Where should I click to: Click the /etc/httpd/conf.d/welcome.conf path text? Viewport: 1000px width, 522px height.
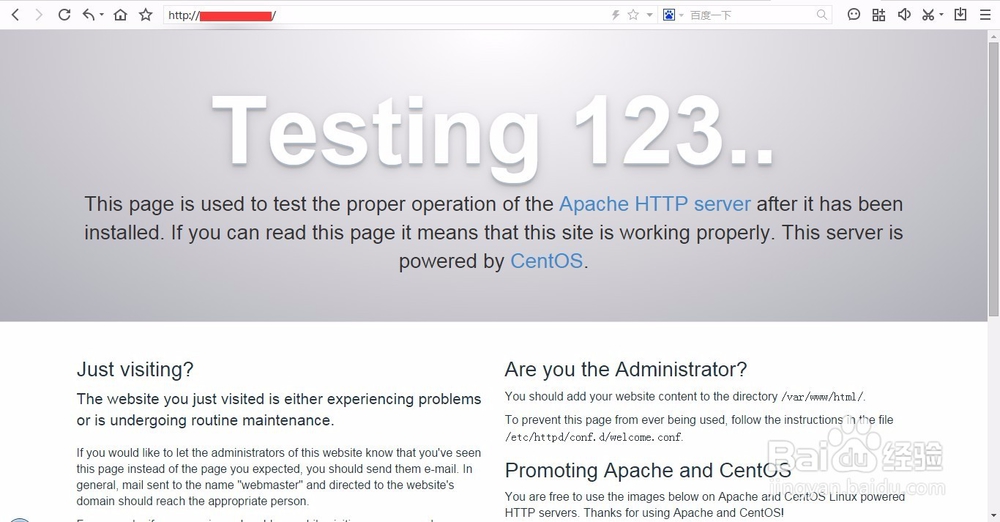click(593, 437)
